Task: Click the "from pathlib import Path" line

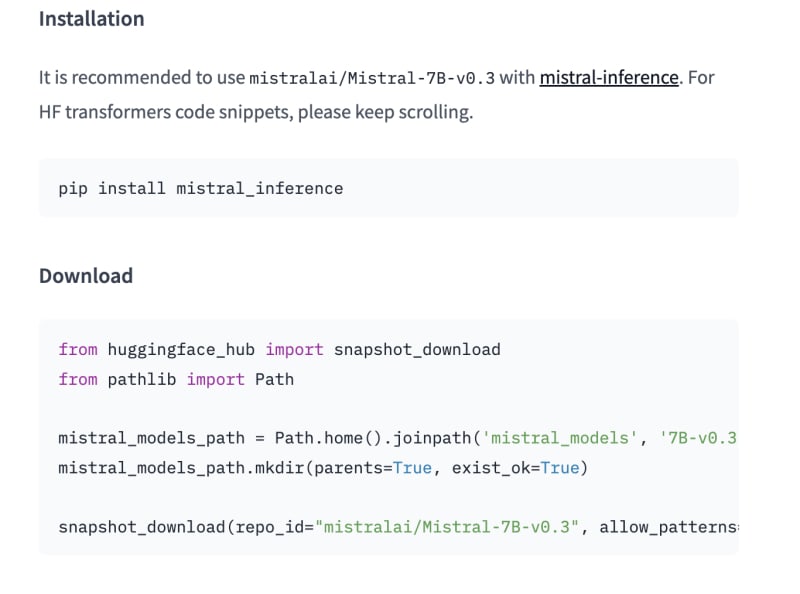Action: click(176, 379)
